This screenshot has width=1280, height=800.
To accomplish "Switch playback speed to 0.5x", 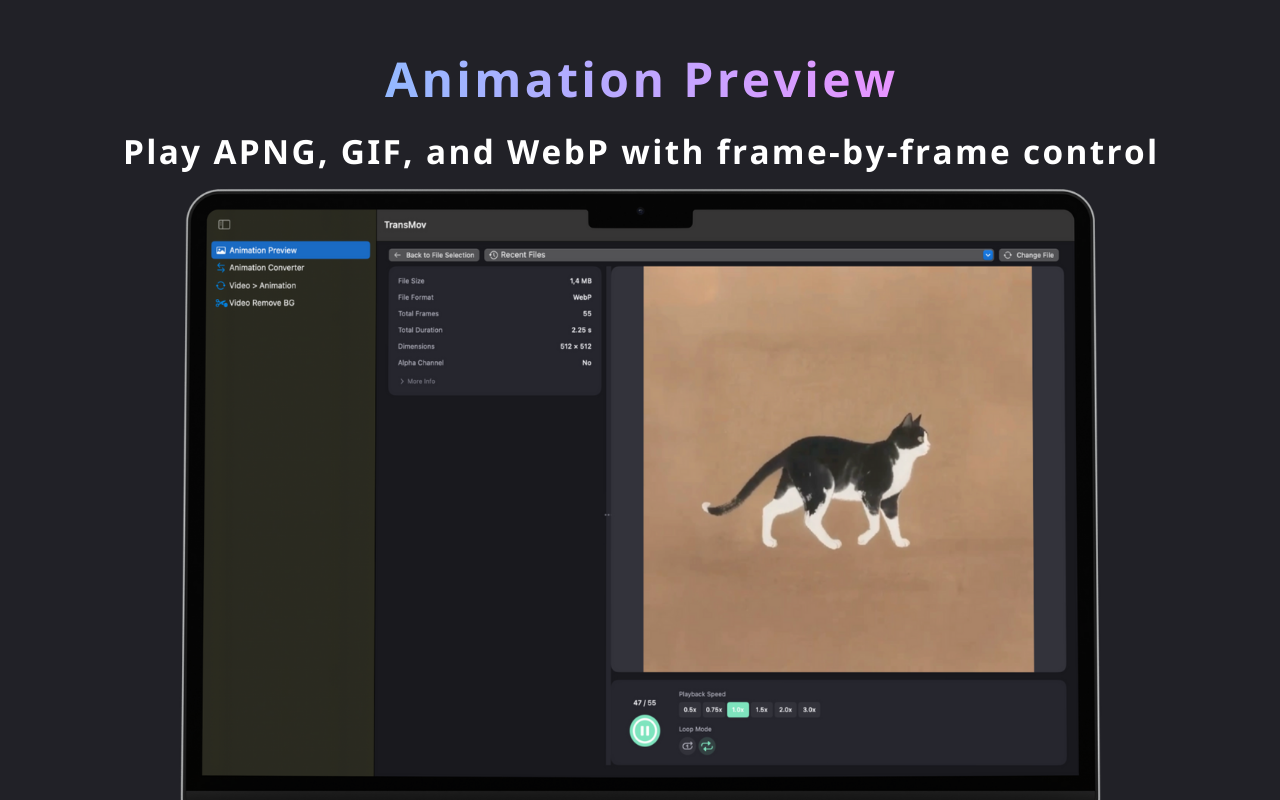I will point(689,709).
